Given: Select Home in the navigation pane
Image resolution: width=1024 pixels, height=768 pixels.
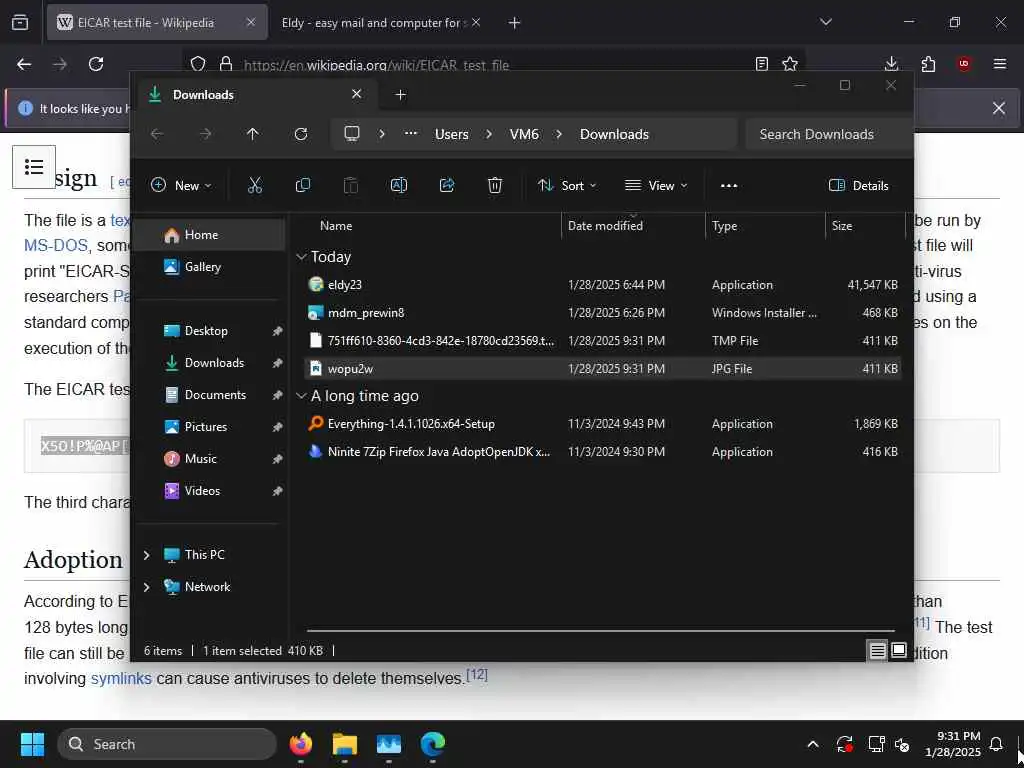Looking at the screenshot, I should (x=209, y=235).
